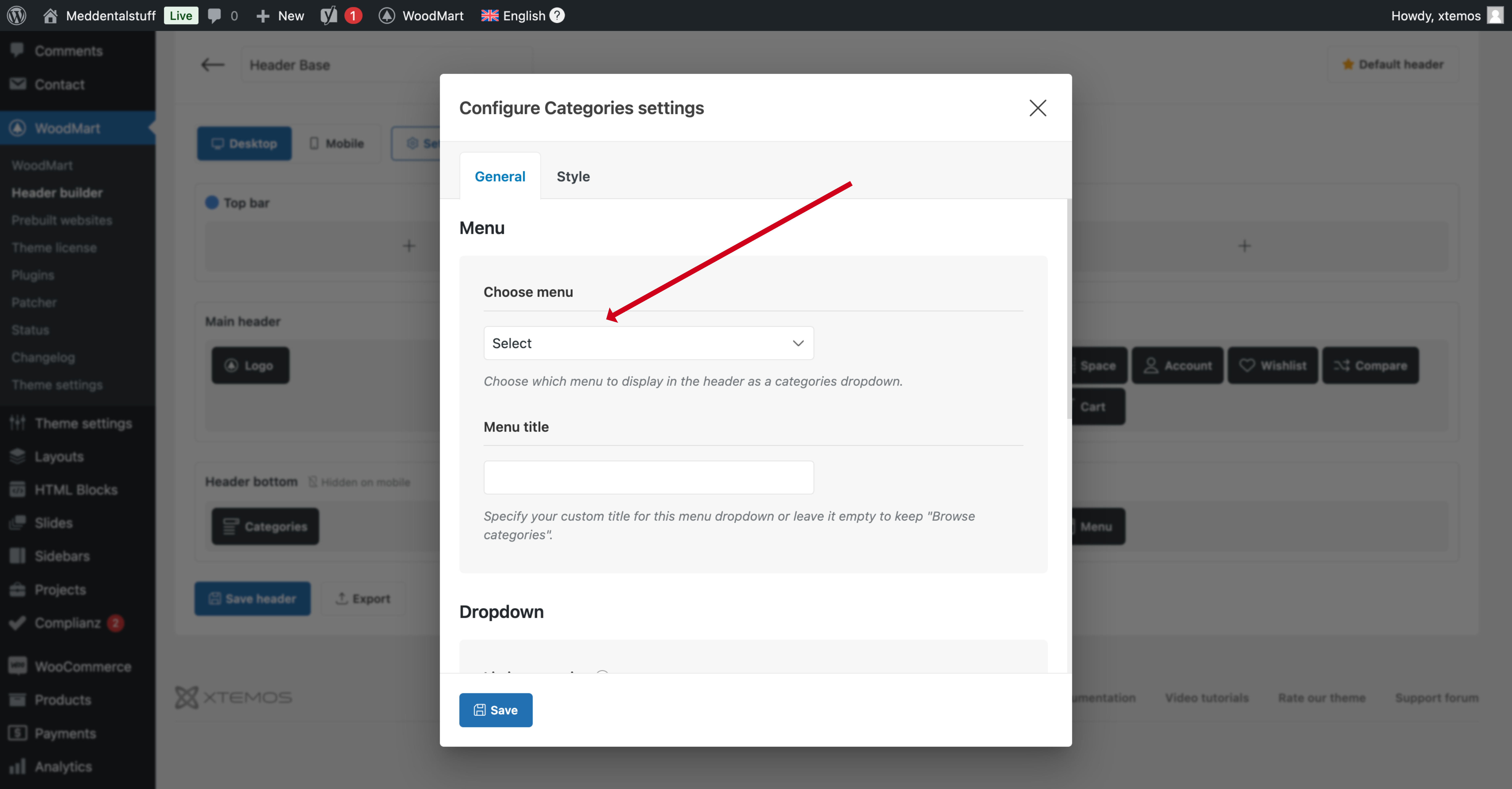Open the Choose menu Select dropdown
1512x789 pixels.
[x=648, y=343]
